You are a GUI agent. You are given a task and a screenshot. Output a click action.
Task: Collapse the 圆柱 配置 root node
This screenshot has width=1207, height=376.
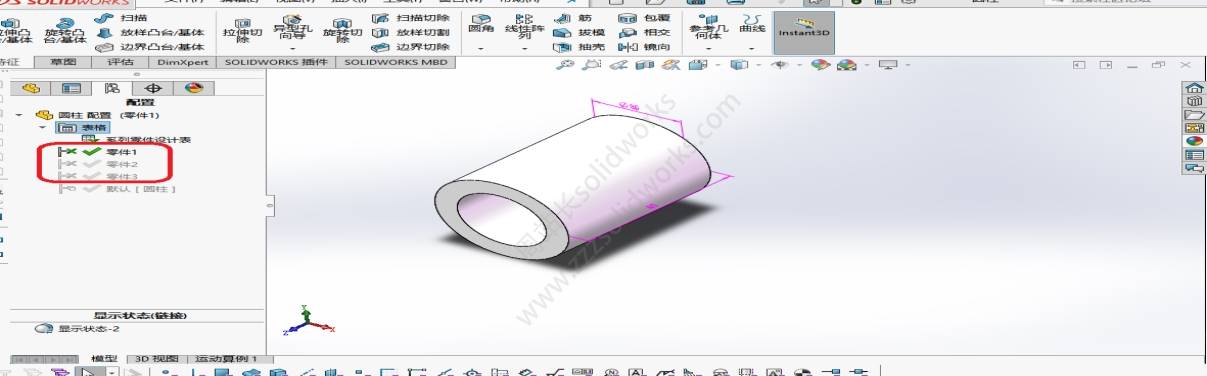pos(20,115)
